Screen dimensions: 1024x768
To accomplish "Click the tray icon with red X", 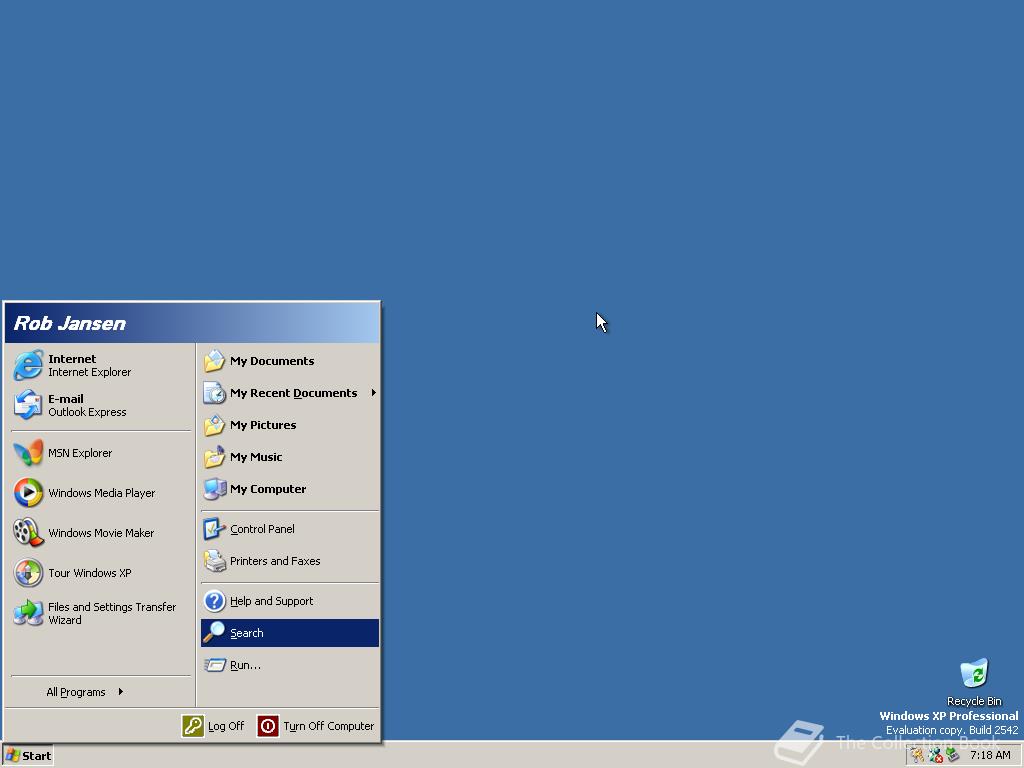I will pyautogui.click(x=935, y=756).
